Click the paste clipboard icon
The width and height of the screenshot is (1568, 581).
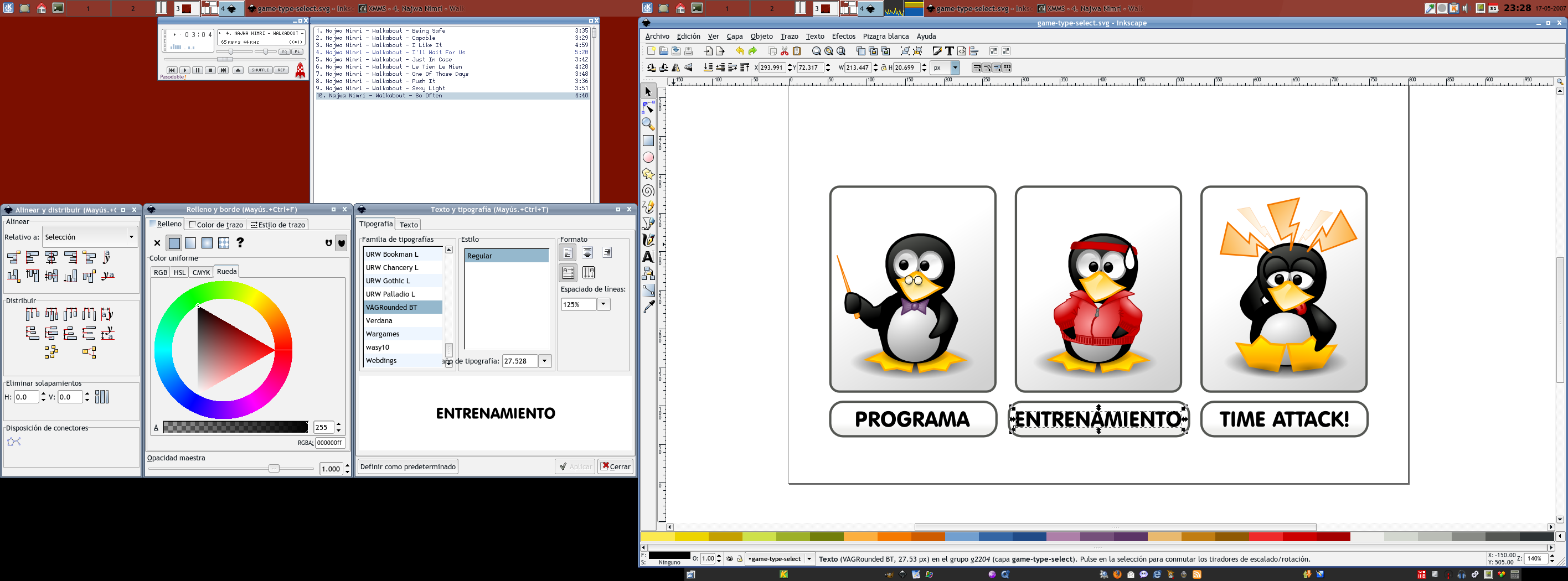pos(797,51)
